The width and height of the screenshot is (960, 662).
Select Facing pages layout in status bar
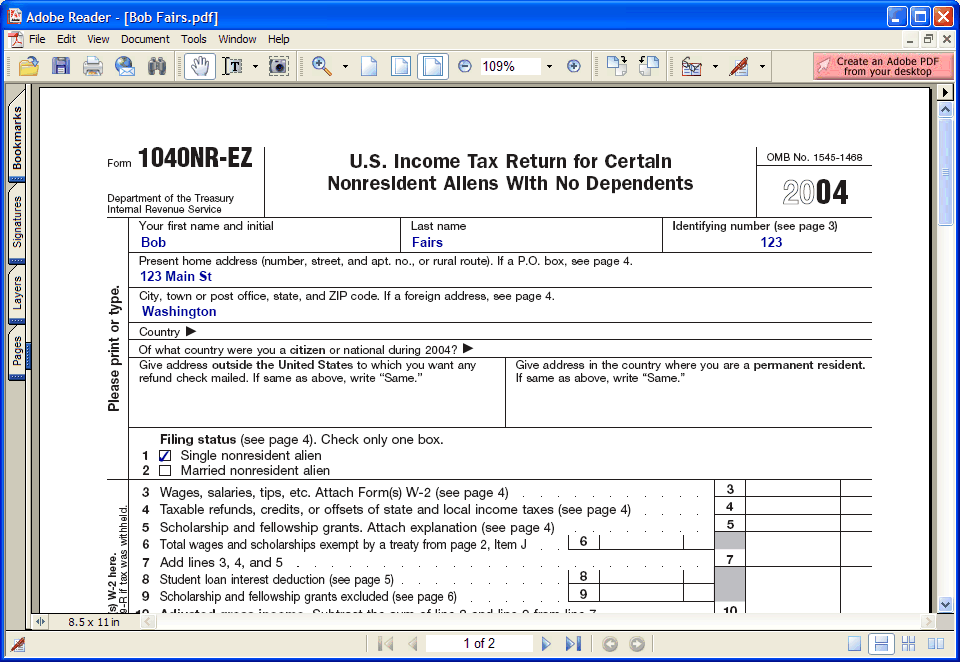coord(936,644)
